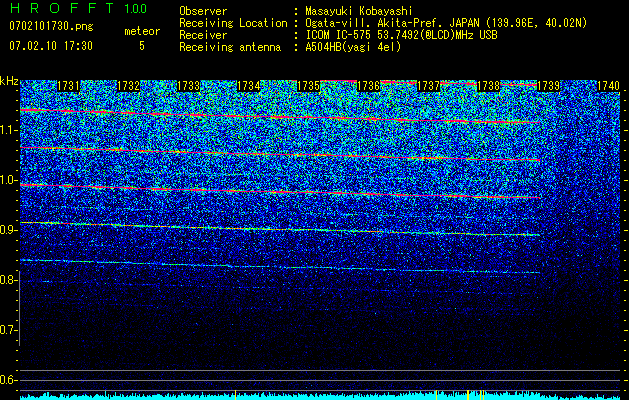Click the 1733 time marker

click(x=189, y=86)
